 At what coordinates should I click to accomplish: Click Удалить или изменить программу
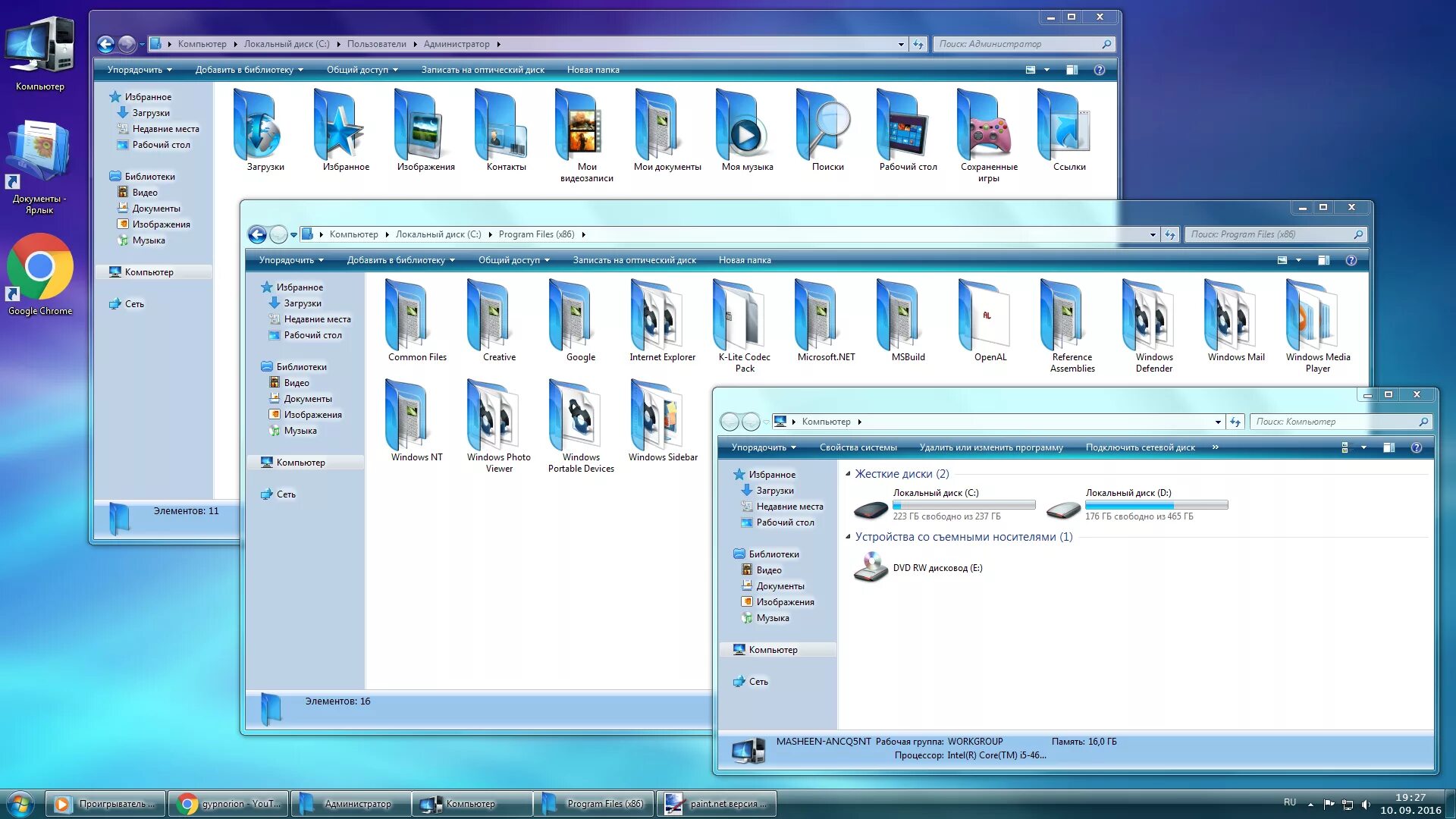point(990,447)
